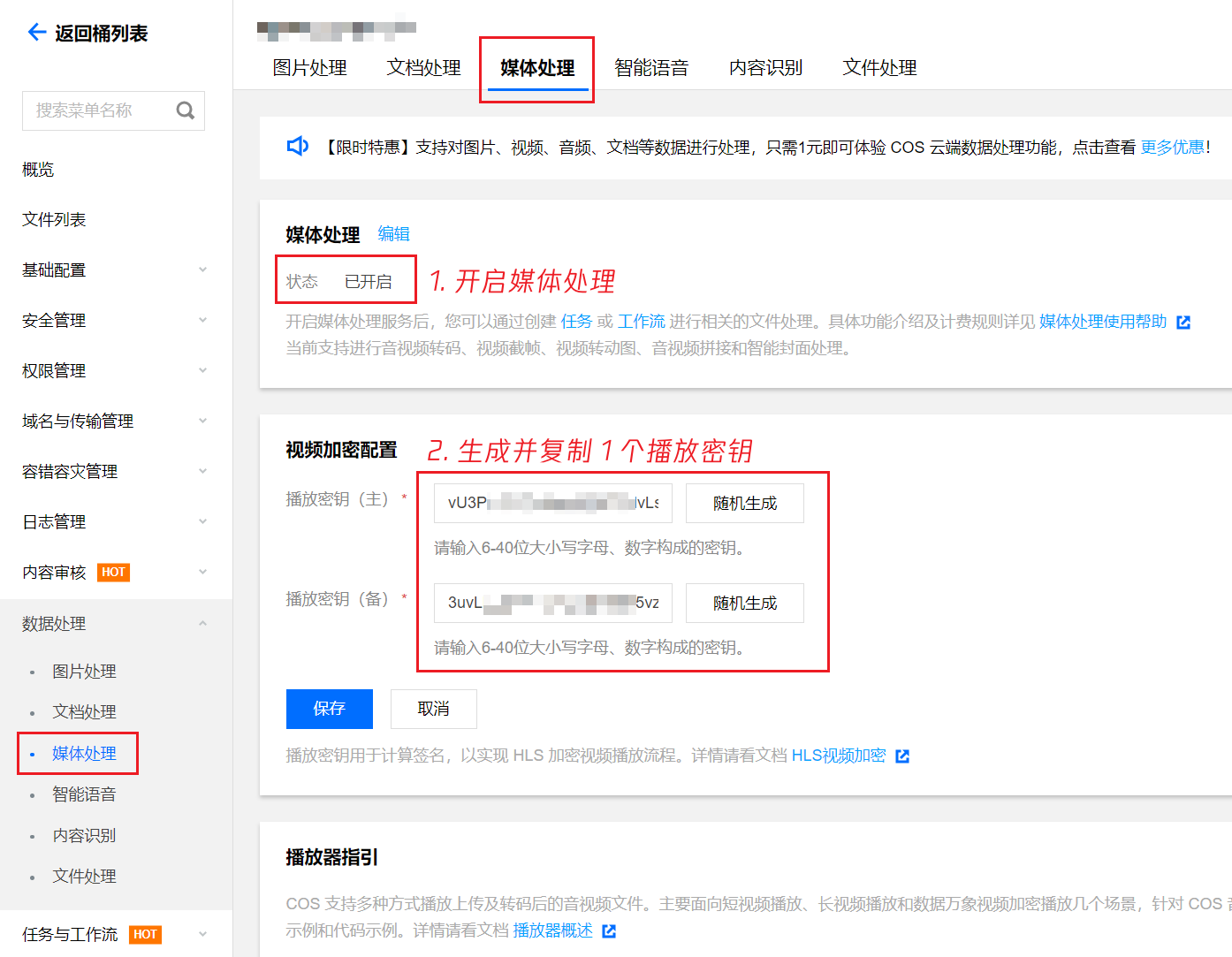
Task: Open external link icon beside 播放器概述
Action: [x=609, y=931]
